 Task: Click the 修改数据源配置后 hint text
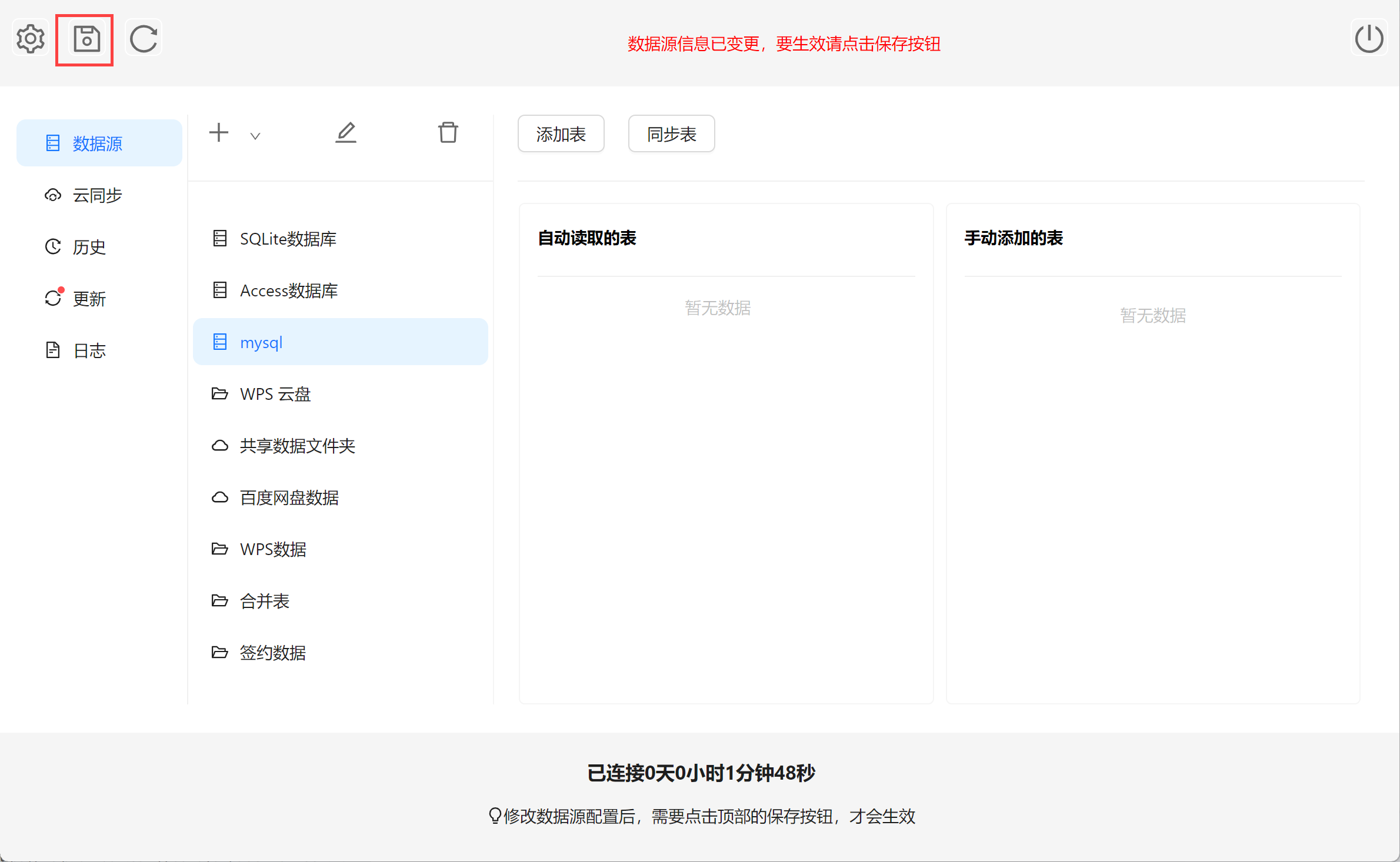pyautogui.click(x=709, y=816)
